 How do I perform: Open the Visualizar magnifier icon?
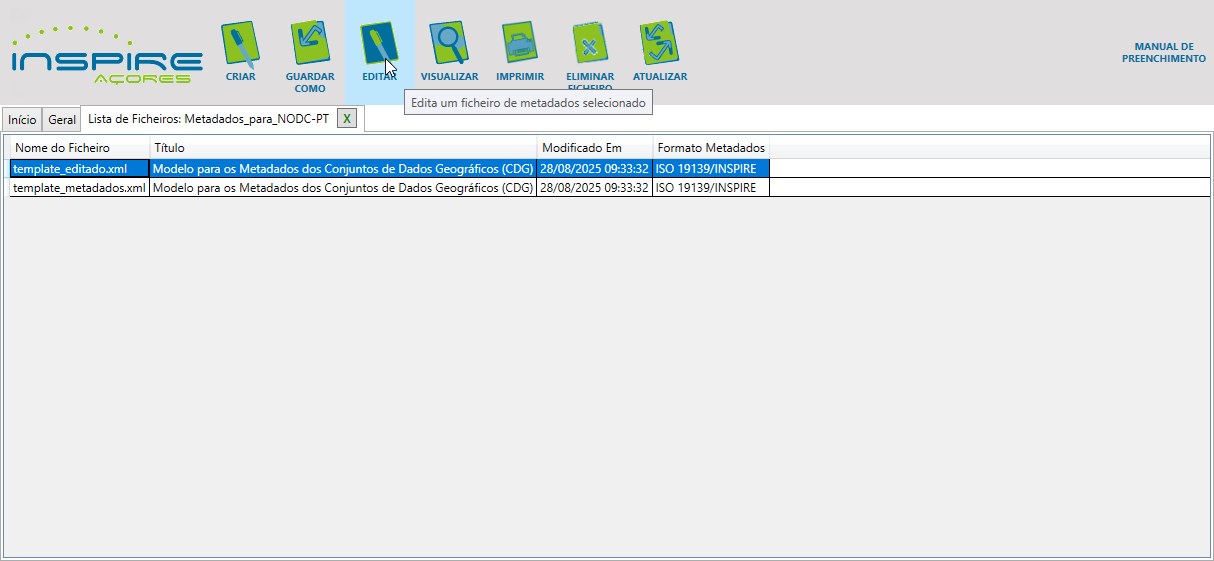pos(449,44)
